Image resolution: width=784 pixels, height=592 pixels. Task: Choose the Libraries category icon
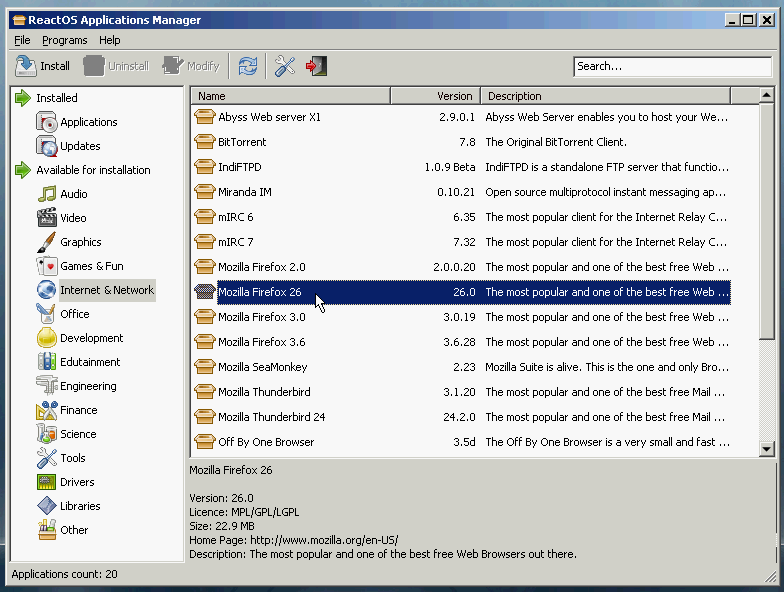46,506
